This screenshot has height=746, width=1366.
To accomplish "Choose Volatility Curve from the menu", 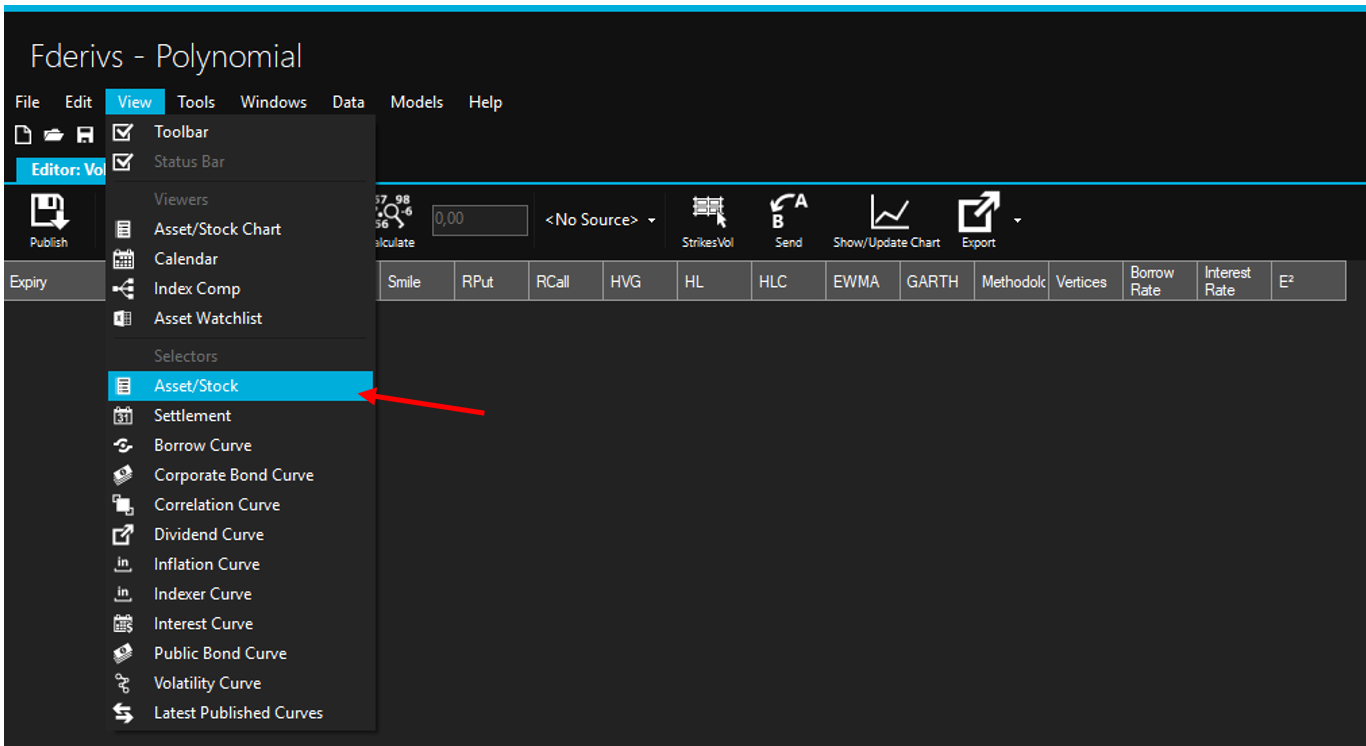I will click(207, 683).
